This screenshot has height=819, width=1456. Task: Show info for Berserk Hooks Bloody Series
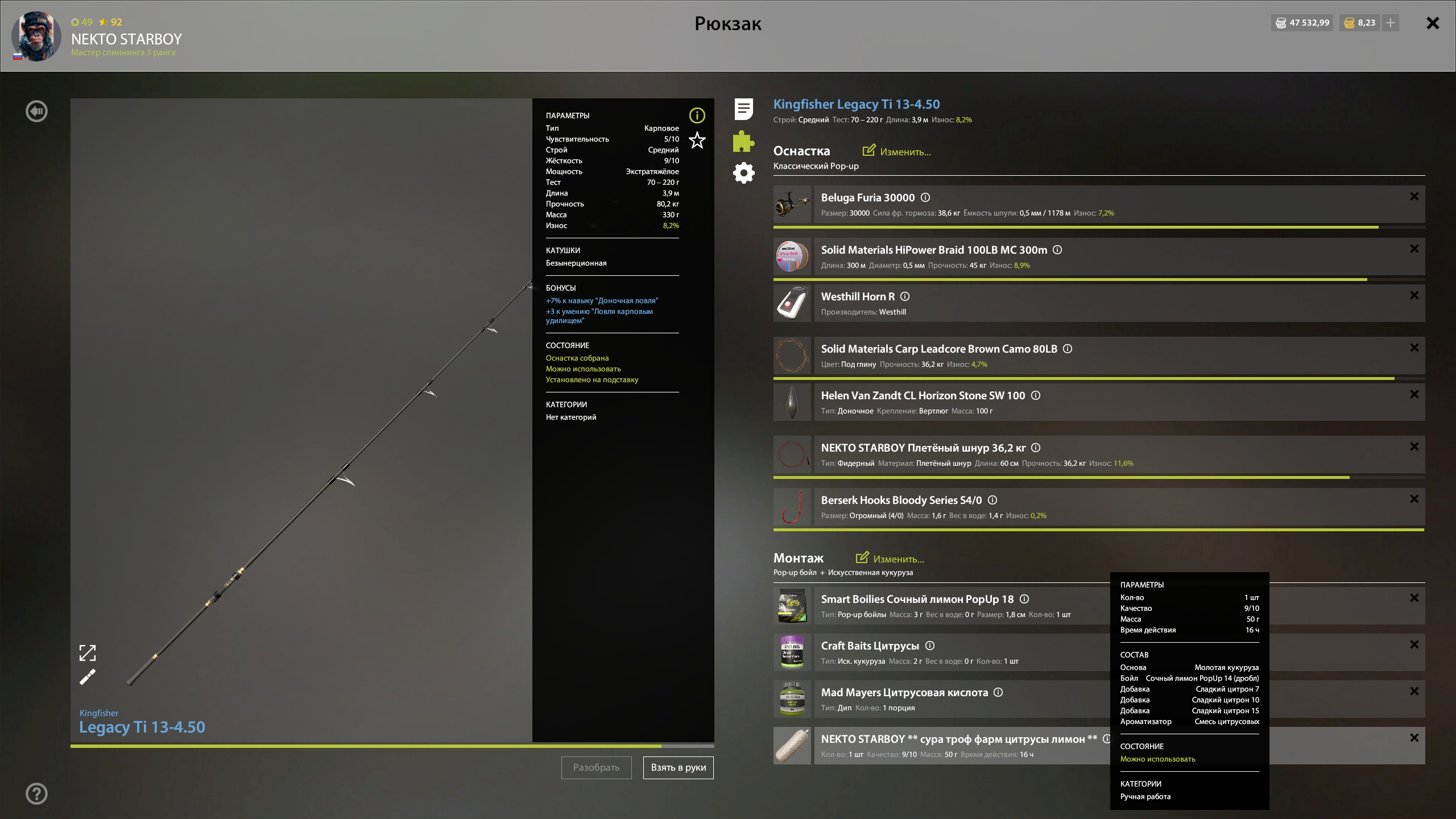point(992,500)
